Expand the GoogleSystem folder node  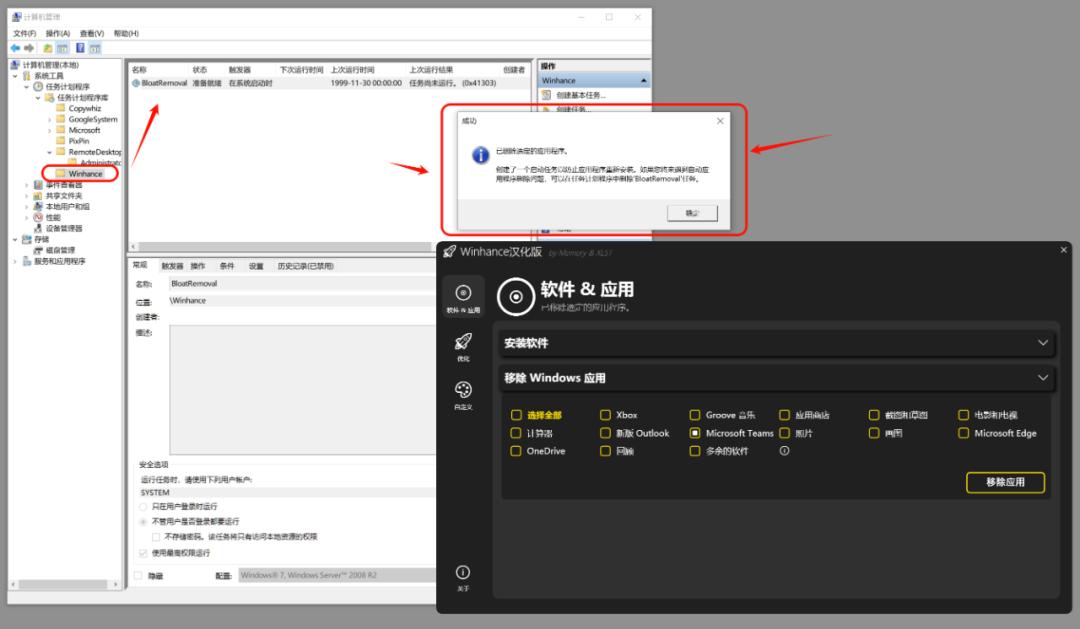50,119
